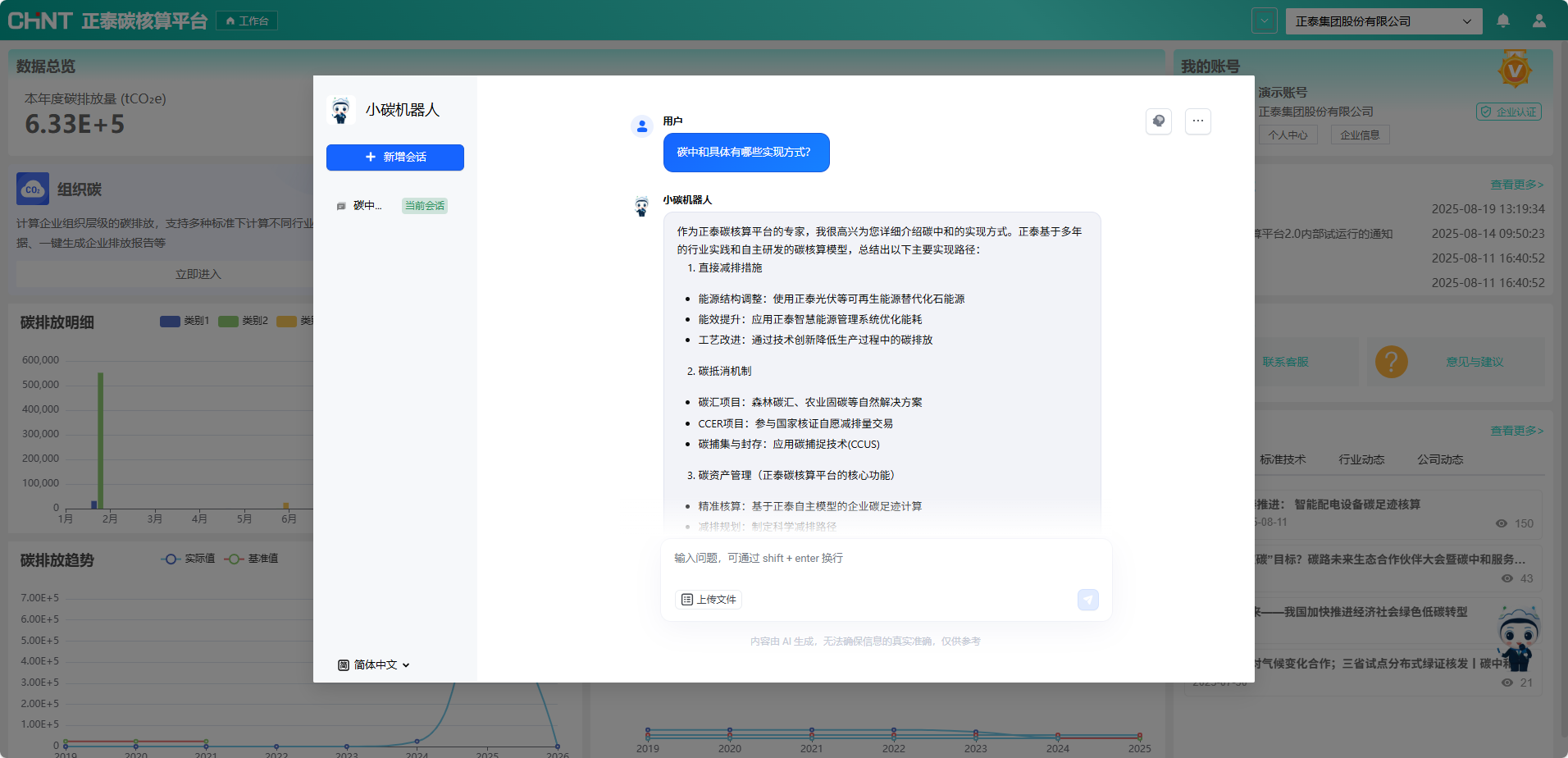Click the send message paper-plane icon
Image resolution: width=1568 pixels, height=758 pixels.
[x=1088, y=600]
